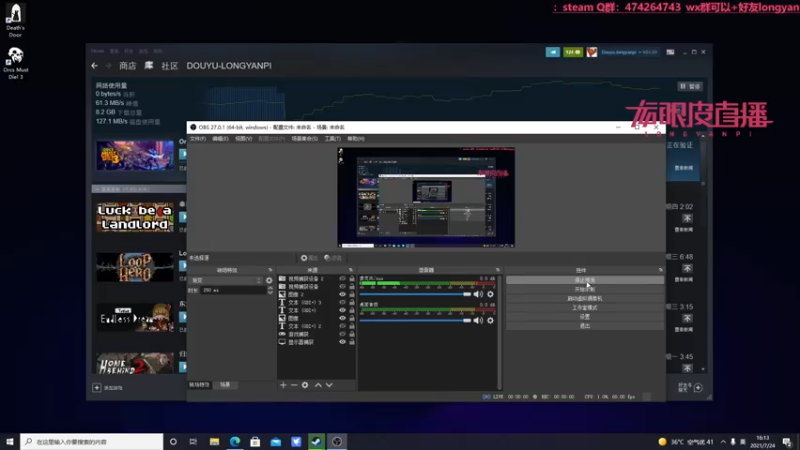Click the 属性 properties gear in source toolbar

coord(309,258)
